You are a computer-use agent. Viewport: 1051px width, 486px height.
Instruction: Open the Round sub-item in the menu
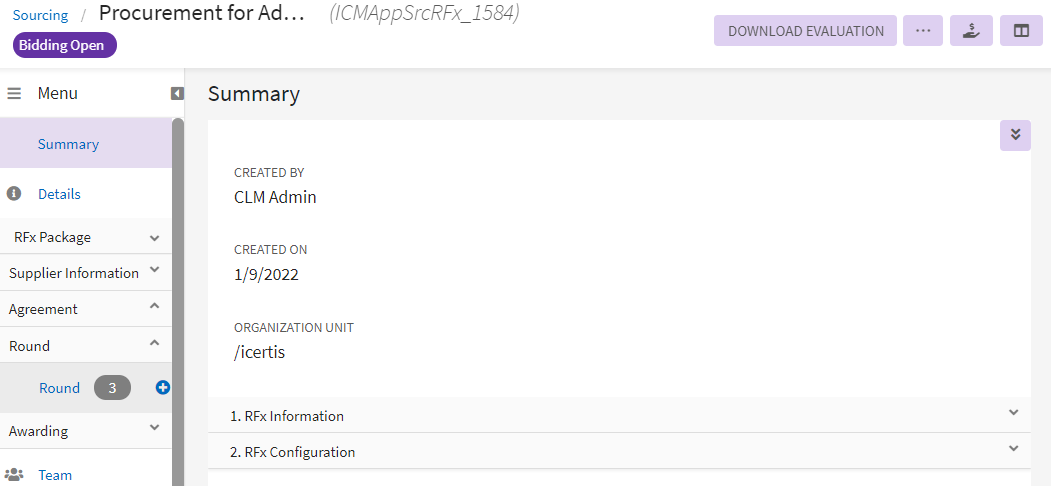pos(59,388)
